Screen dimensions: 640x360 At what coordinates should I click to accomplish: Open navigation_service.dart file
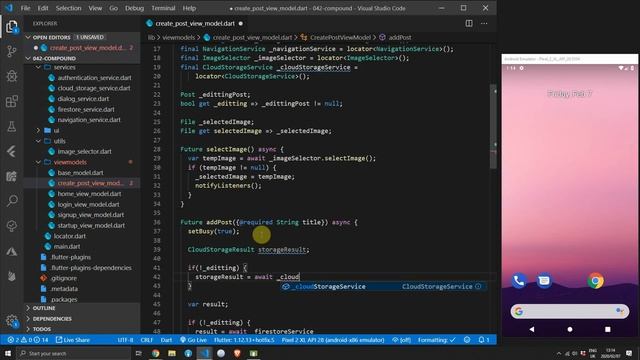click(x=89, y=120)
